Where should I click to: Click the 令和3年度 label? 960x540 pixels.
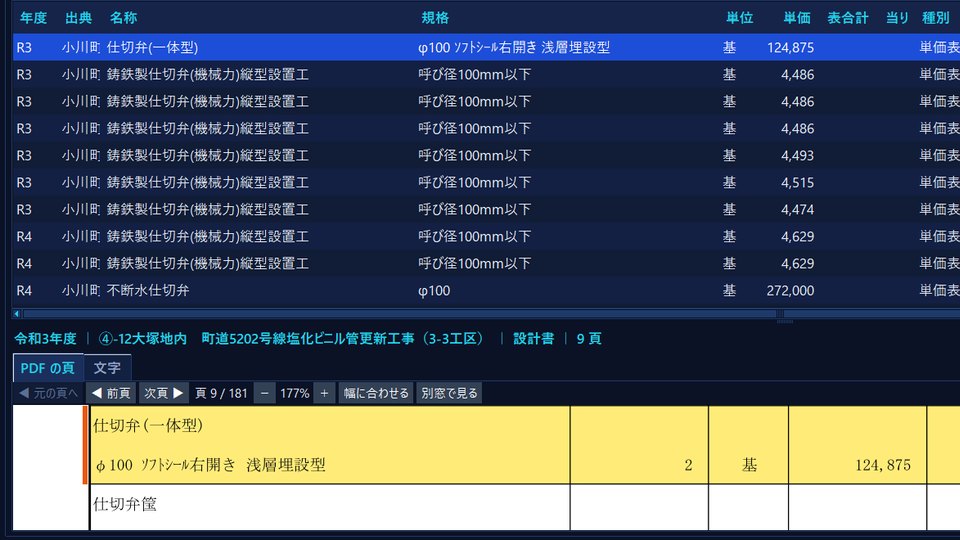(x=45, y=339)
